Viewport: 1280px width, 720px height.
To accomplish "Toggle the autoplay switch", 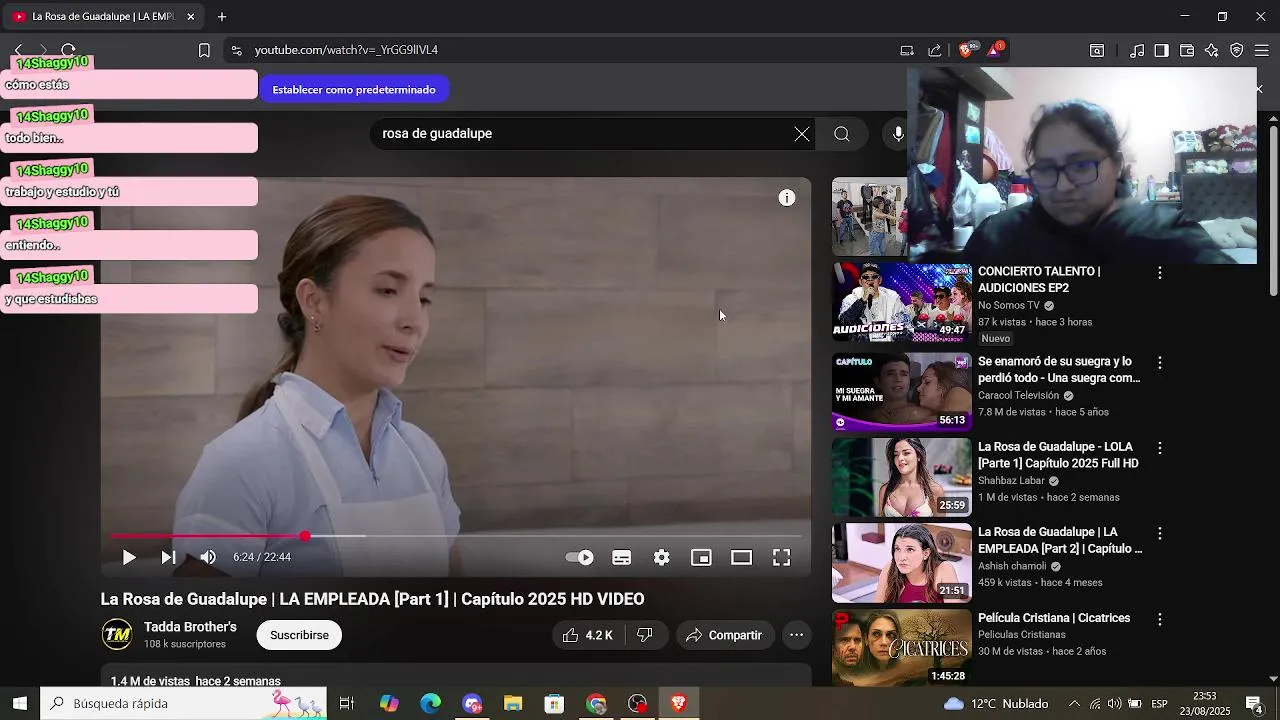I will pyautogui.click(x=579, y=557).
